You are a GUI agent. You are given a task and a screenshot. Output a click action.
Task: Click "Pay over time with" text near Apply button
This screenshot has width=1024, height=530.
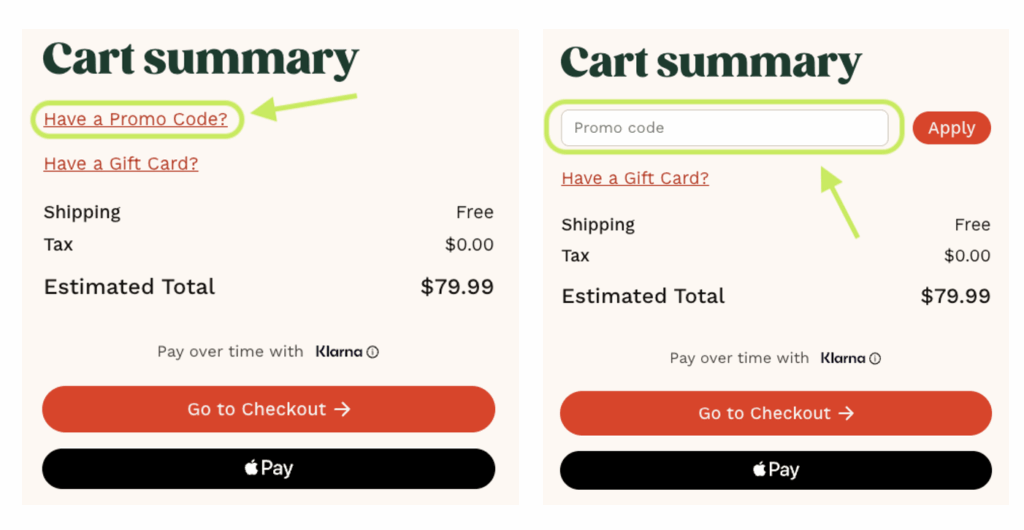point(739,358)
